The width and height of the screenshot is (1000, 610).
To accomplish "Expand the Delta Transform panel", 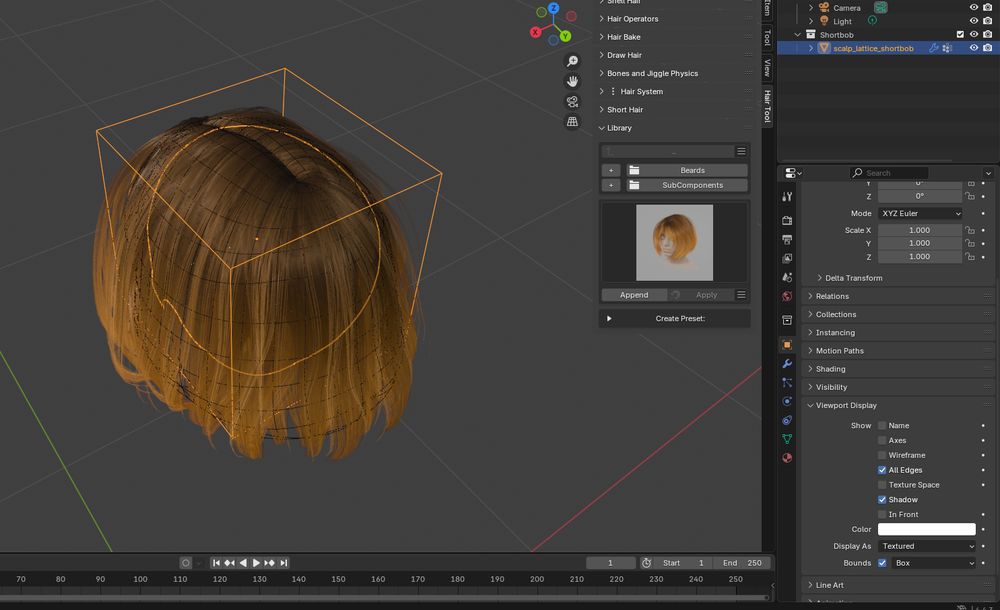I will point(853,278).
